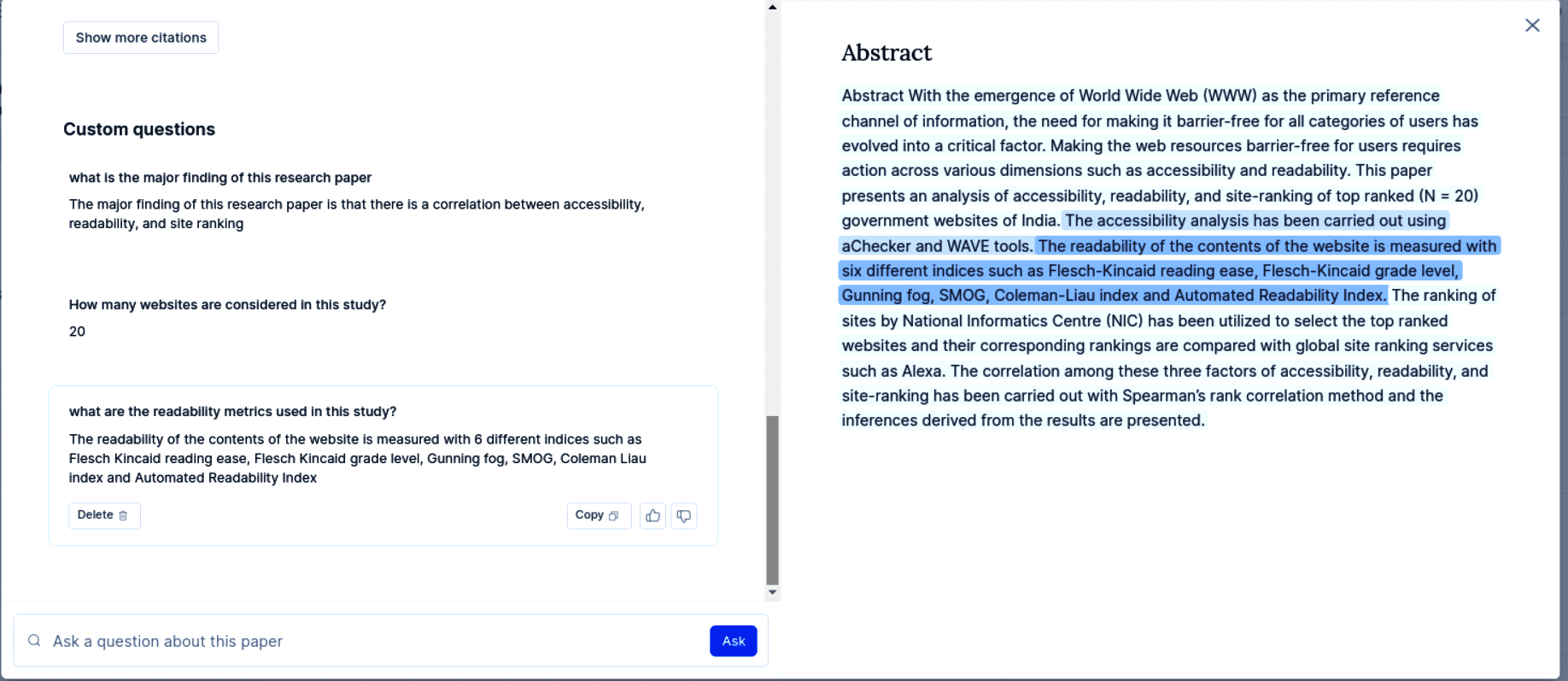Image resolution: width=1568 pixels, height=681 pixels.
Task: Click the scrollbar up arrow
Action: (x=772, y=7)
